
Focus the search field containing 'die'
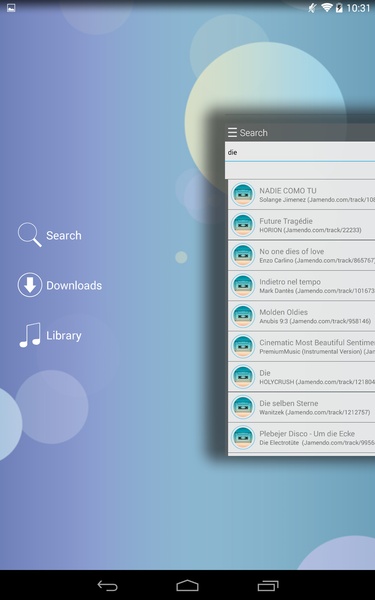pos(300,152)
